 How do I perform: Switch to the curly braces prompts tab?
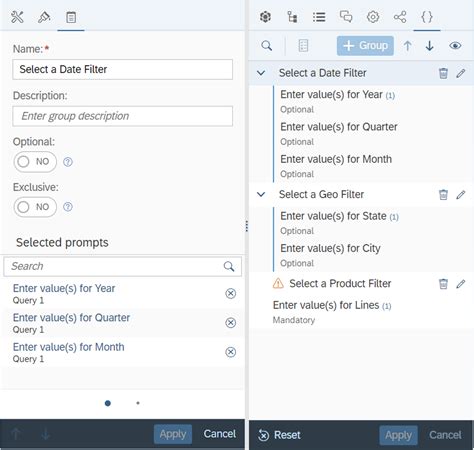(427, 17)
